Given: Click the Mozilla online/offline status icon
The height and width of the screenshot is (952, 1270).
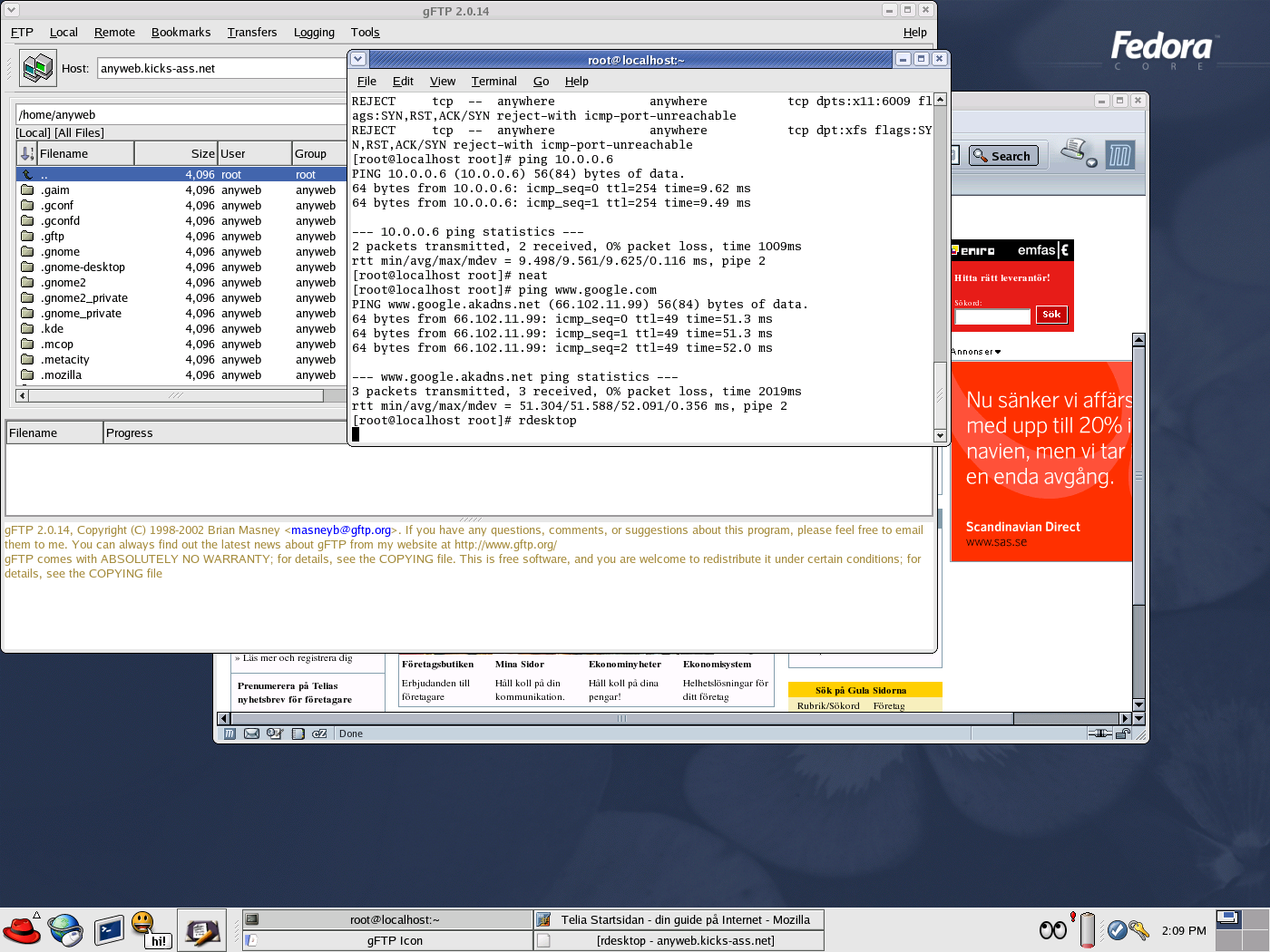Looking at the screenshot, I should (1100, 733).
